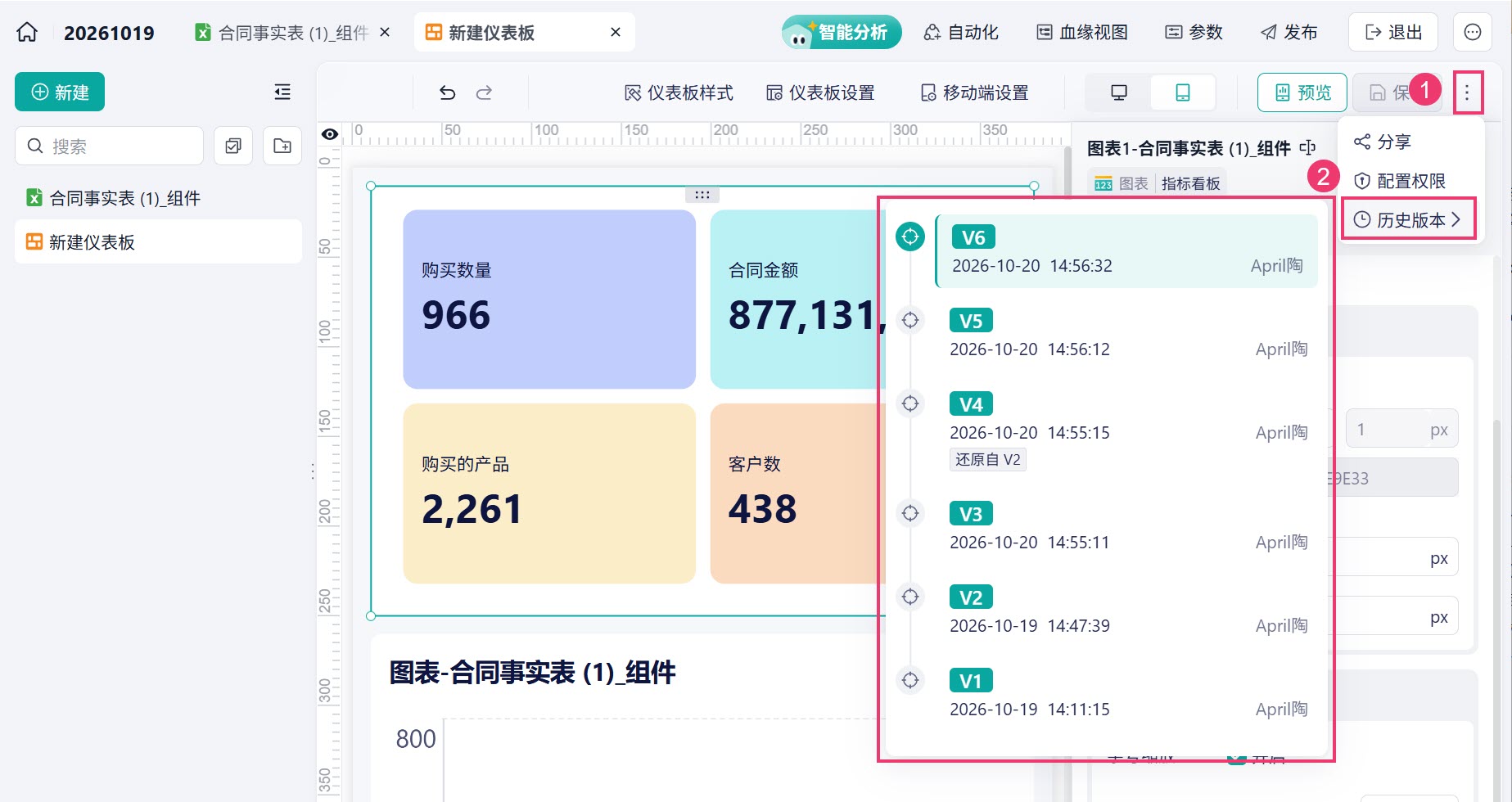Expand the 历史版本 submenu
Screen dimensions: 1512x802
coord(1408,219)
